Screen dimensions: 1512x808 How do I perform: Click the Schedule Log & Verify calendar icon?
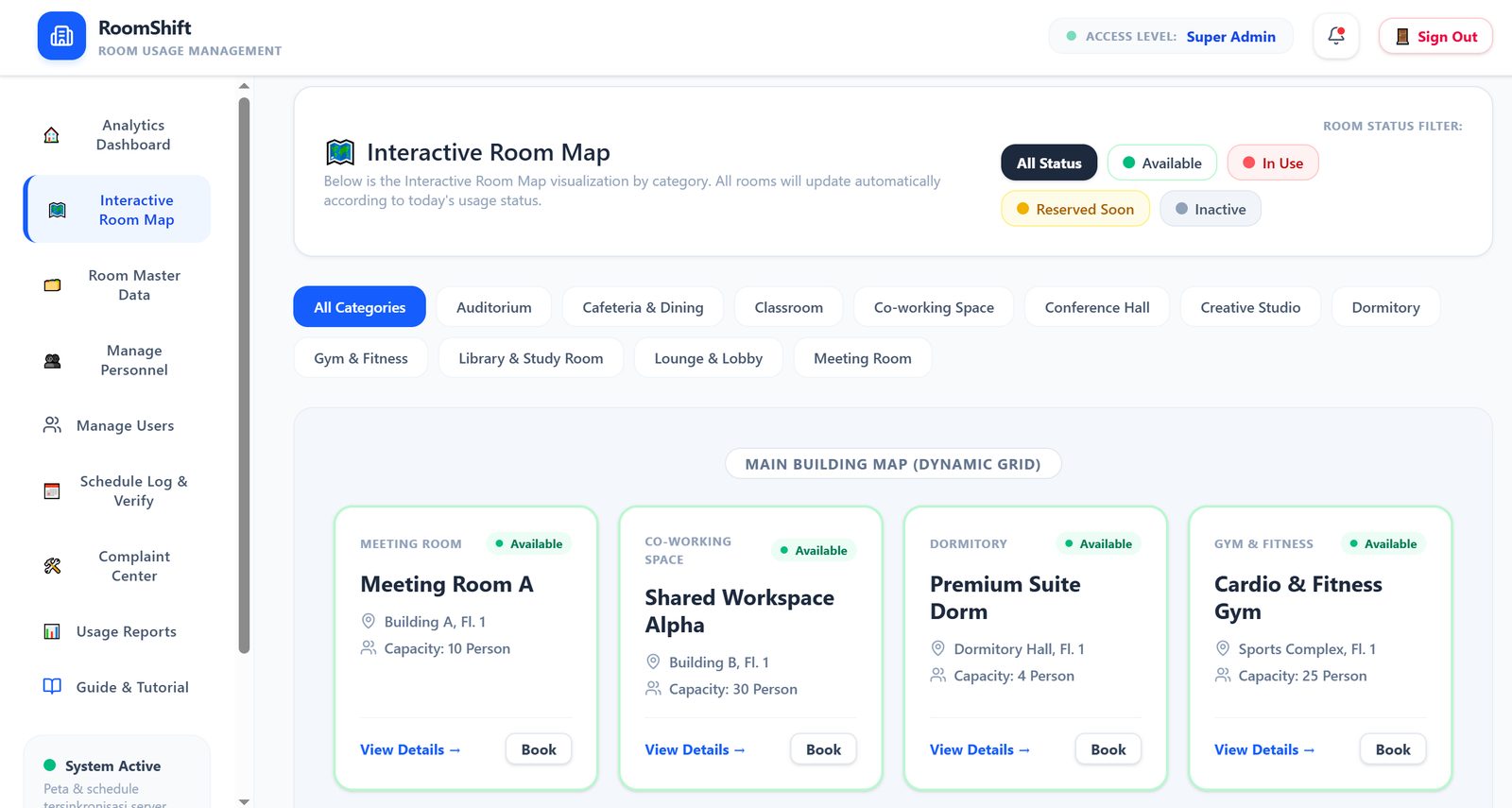[52, 491]
